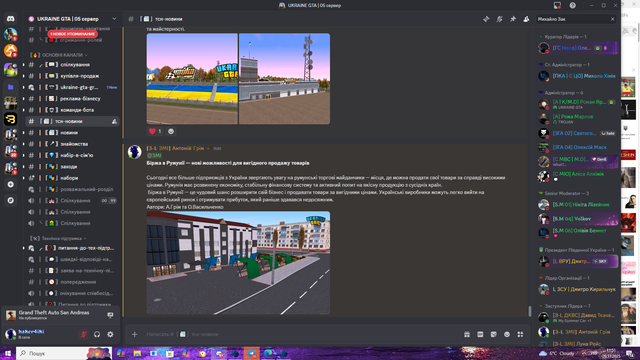Open the radio tower building image
The image size is (640, 360).
284,79
